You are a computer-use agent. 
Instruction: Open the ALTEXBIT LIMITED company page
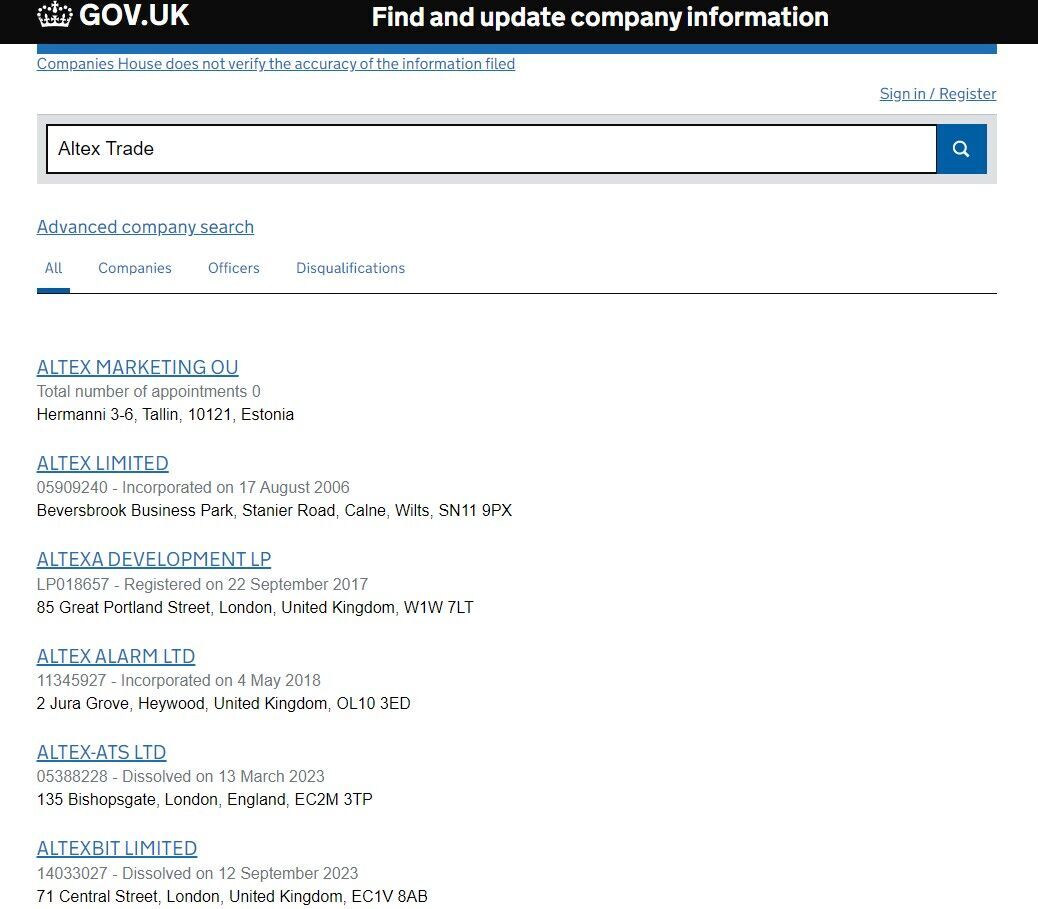[x=117, y=848]
